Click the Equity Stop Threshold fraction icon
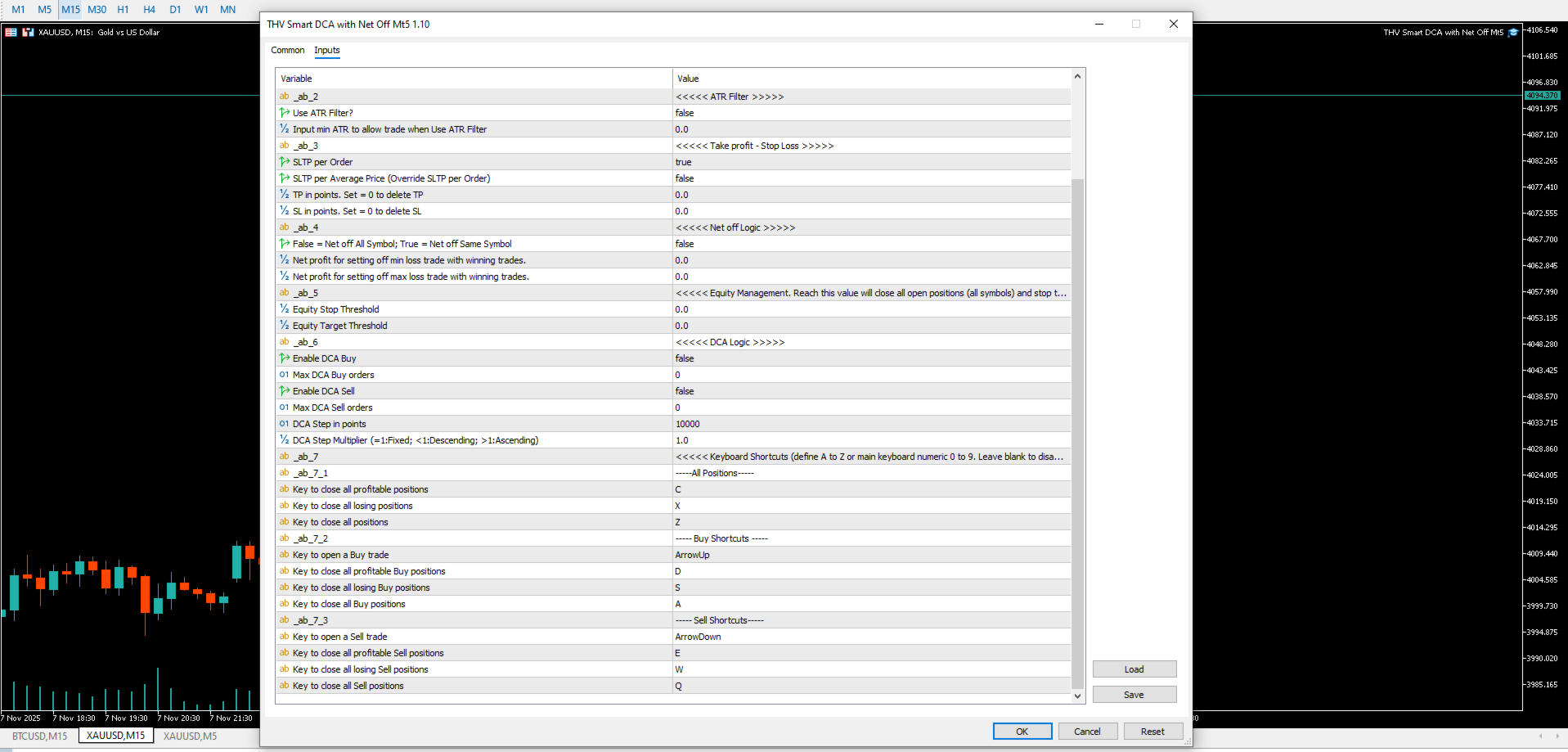Viewport: 1568px width, 752px height. click(x=284, y=309)
